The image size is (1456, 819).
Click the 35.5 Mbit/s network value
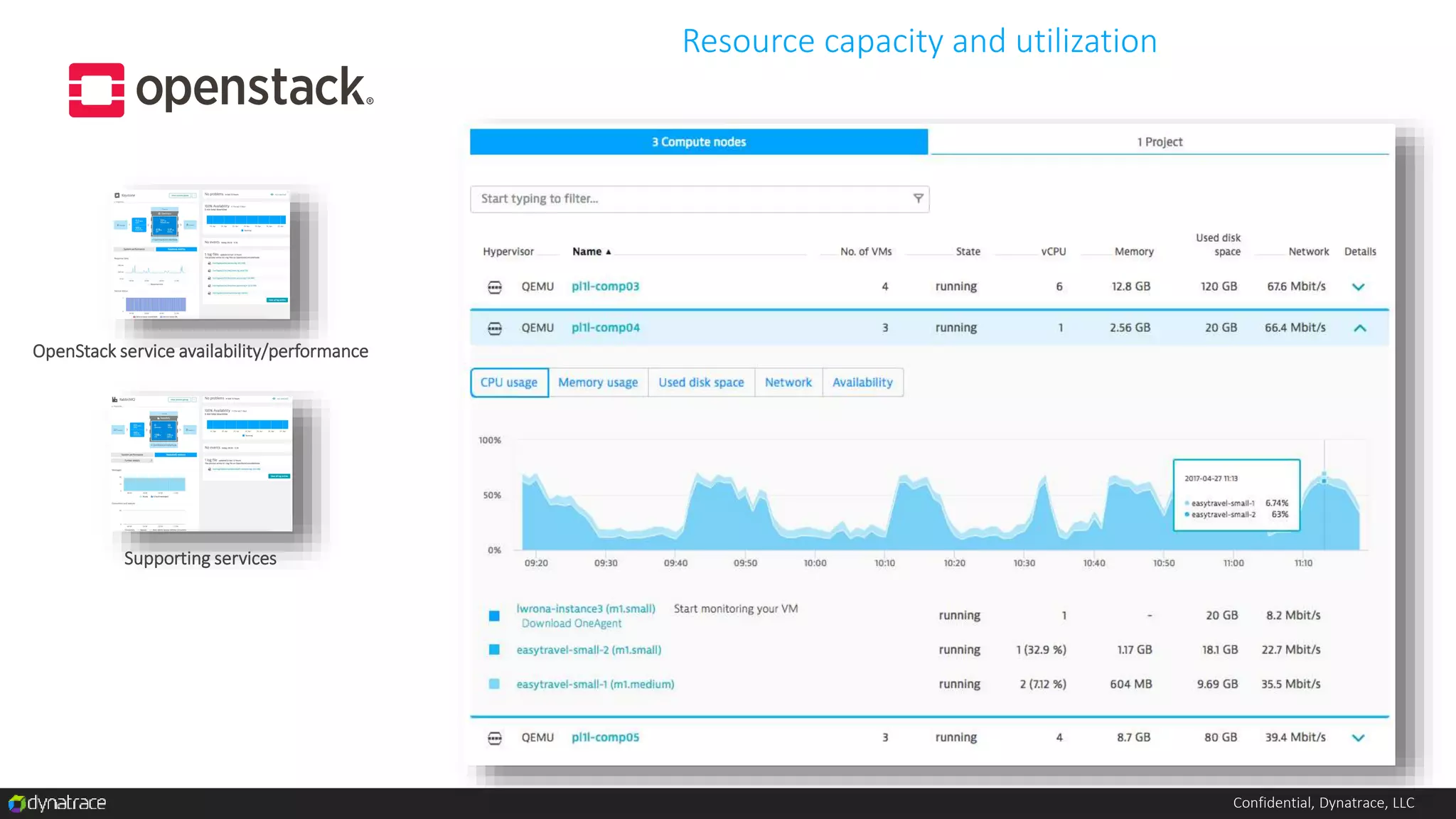tap(1291, 684)
